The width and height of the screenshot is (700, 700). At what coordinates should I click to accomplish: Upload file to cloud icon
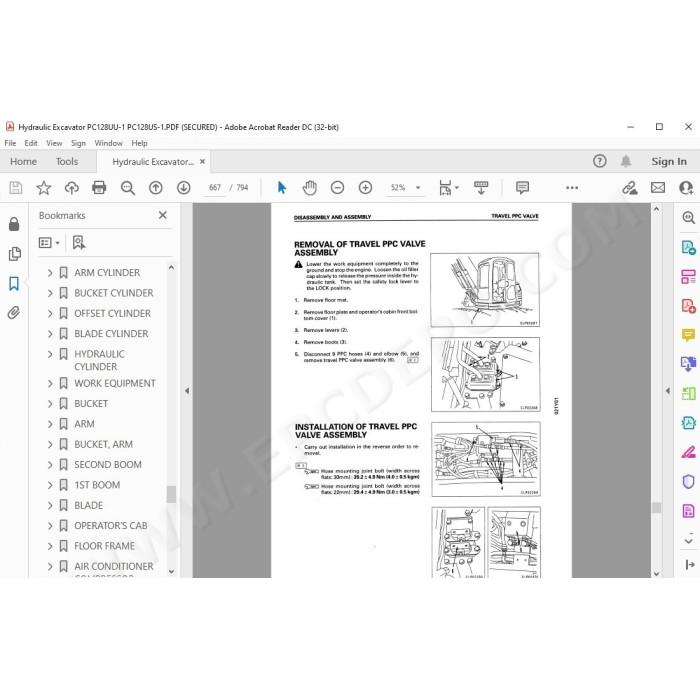point(71,188)
